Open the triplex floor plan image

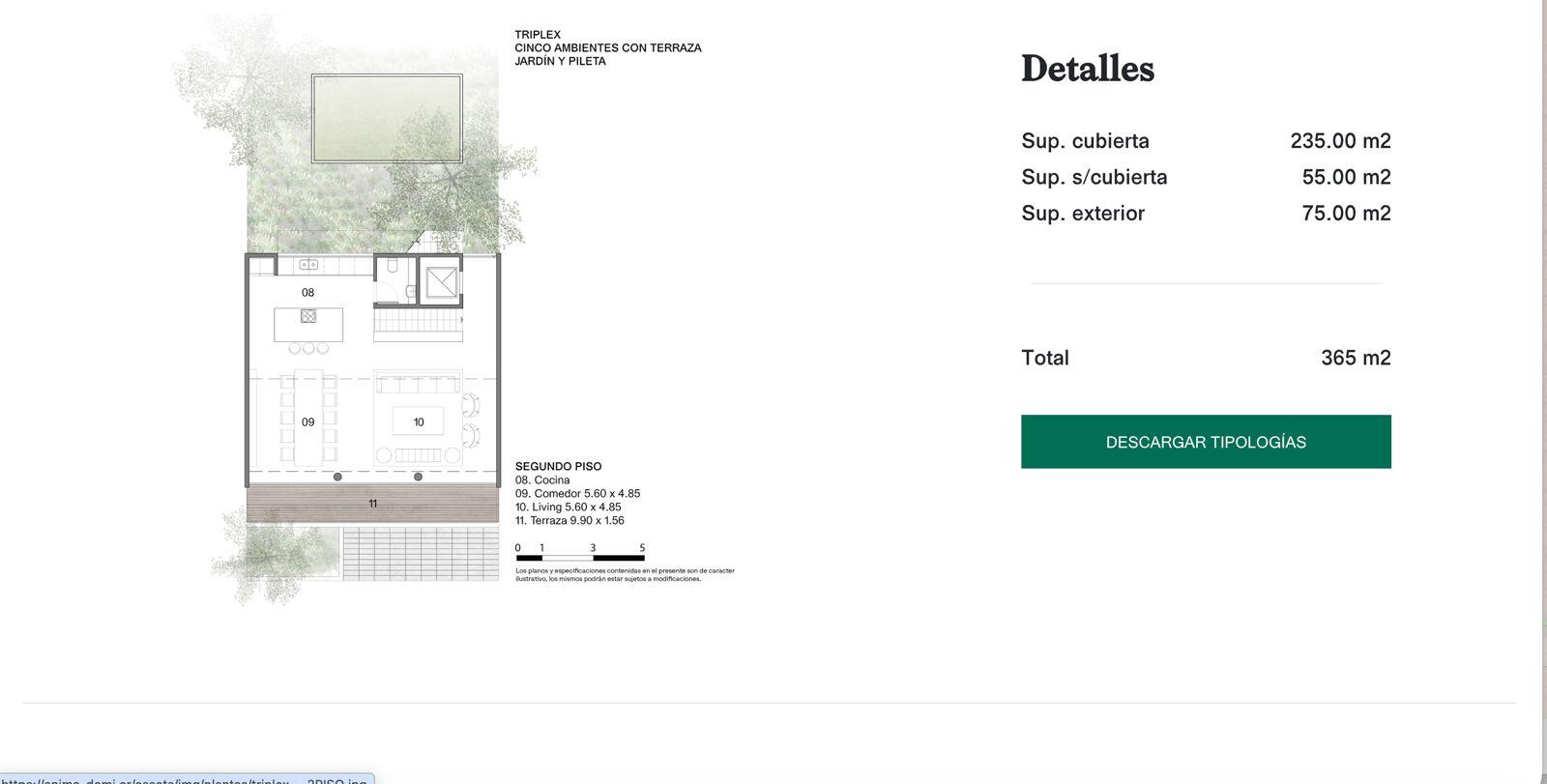click(454, 309)
